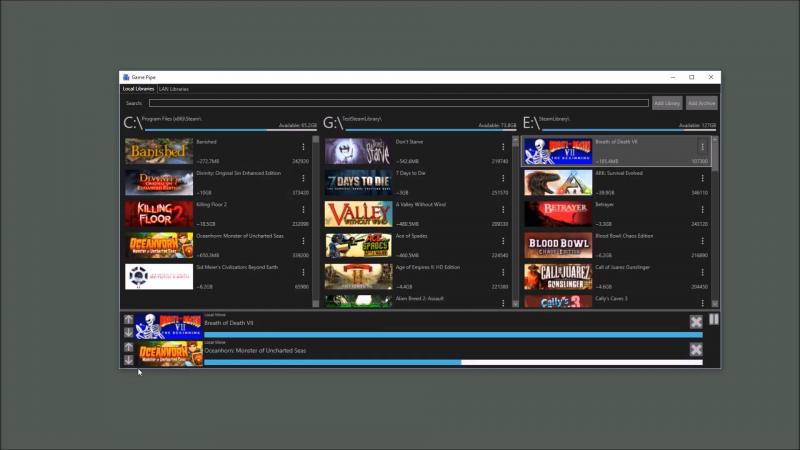The height and width of the screenshot is (450, 800).
Task: Click the G:\ library drive header
Action: pos(333,123)
